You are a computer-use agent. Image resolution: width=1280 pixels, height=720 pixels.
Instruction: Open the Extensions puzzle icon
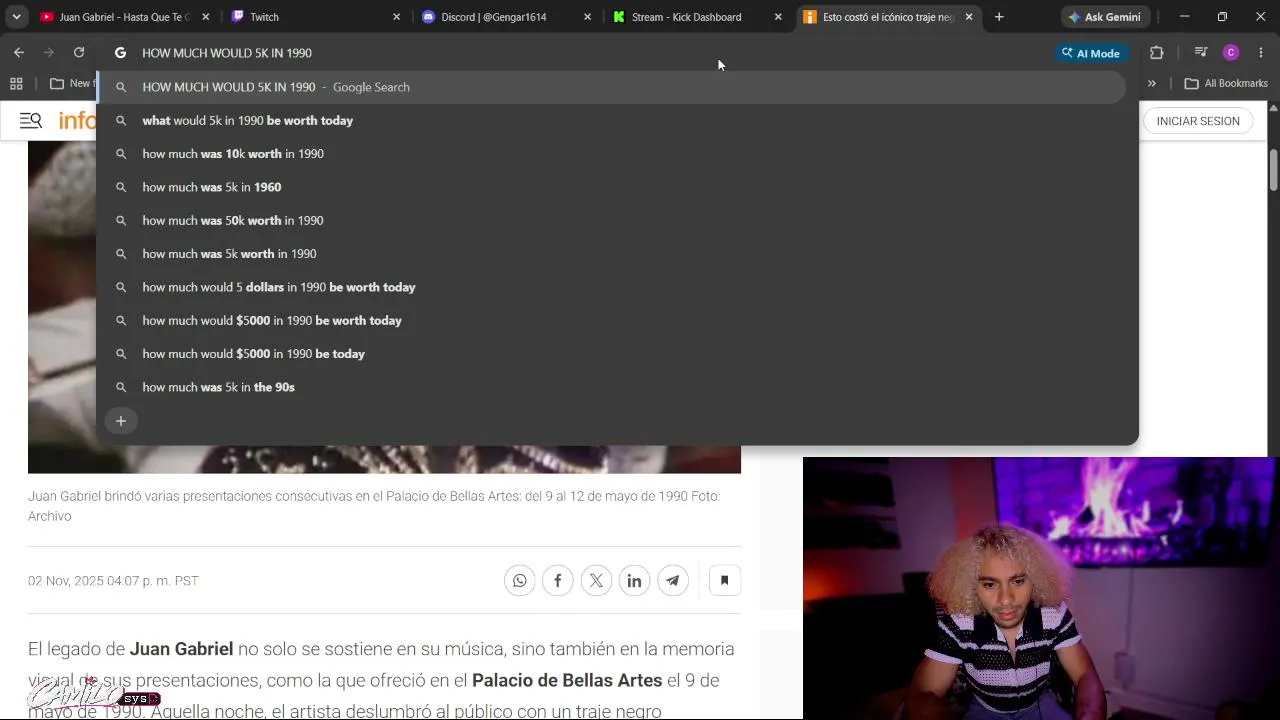(1157, 53)
